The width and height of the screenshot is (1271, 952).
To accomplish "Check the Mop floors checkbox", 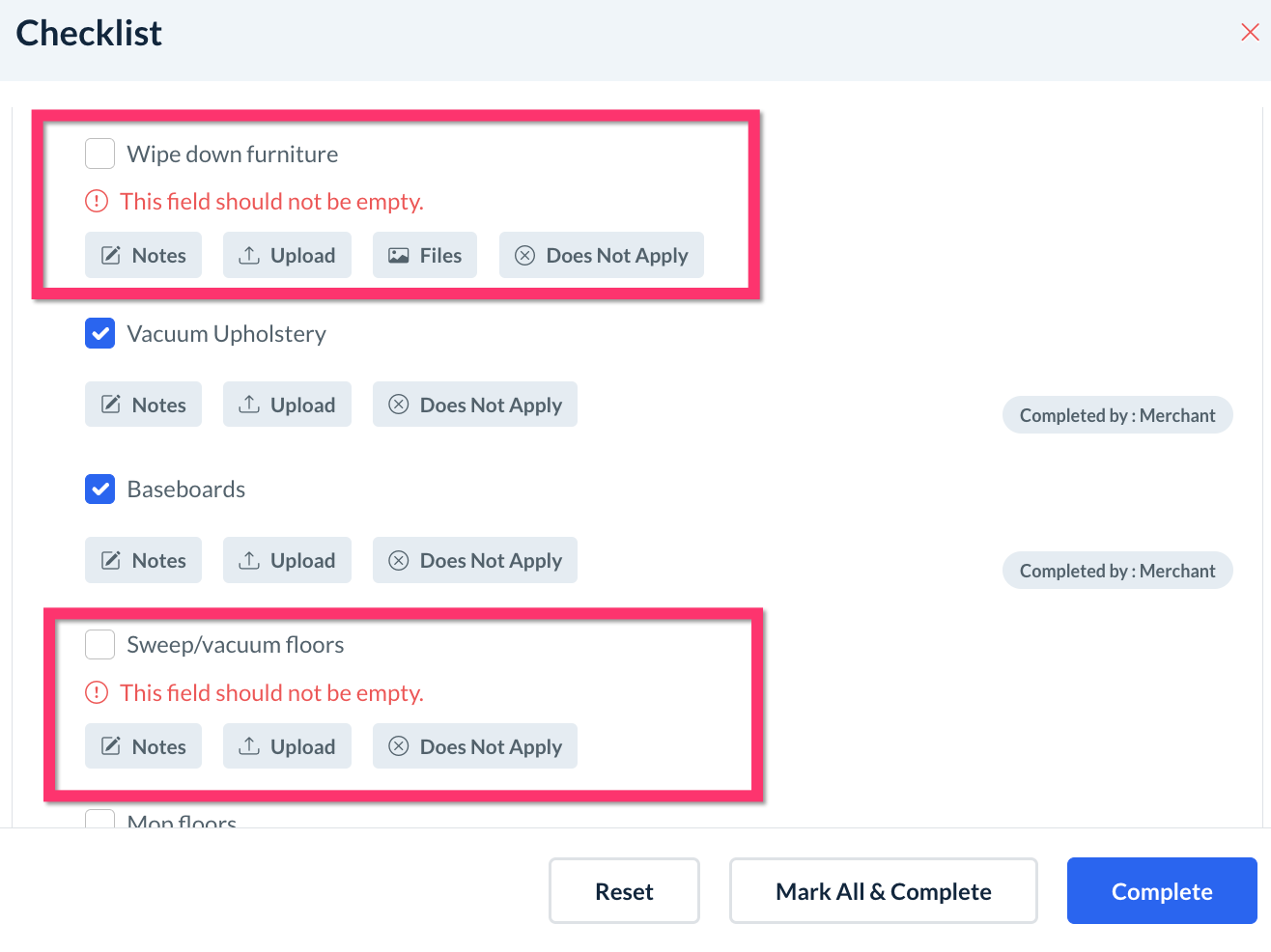I will point(100,820).
